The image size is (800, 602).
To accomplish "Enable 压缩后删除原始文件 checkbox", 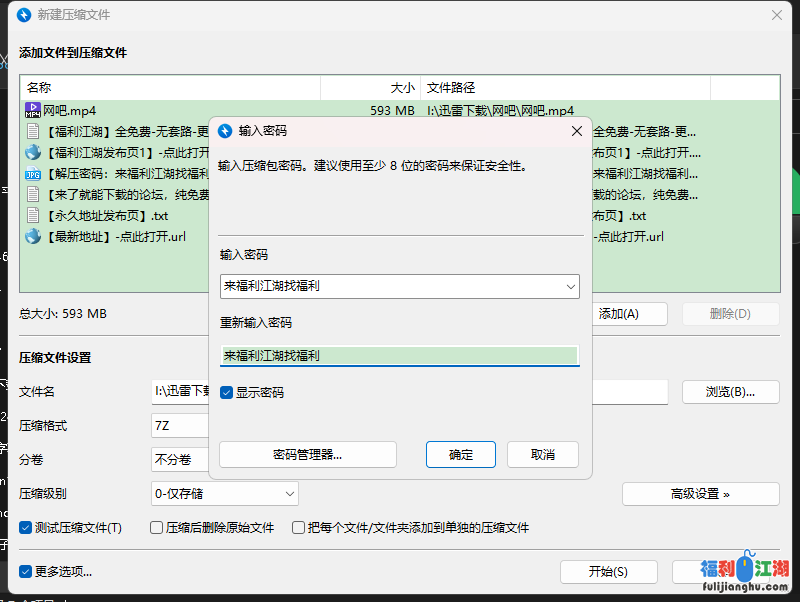I will [157, 528].
